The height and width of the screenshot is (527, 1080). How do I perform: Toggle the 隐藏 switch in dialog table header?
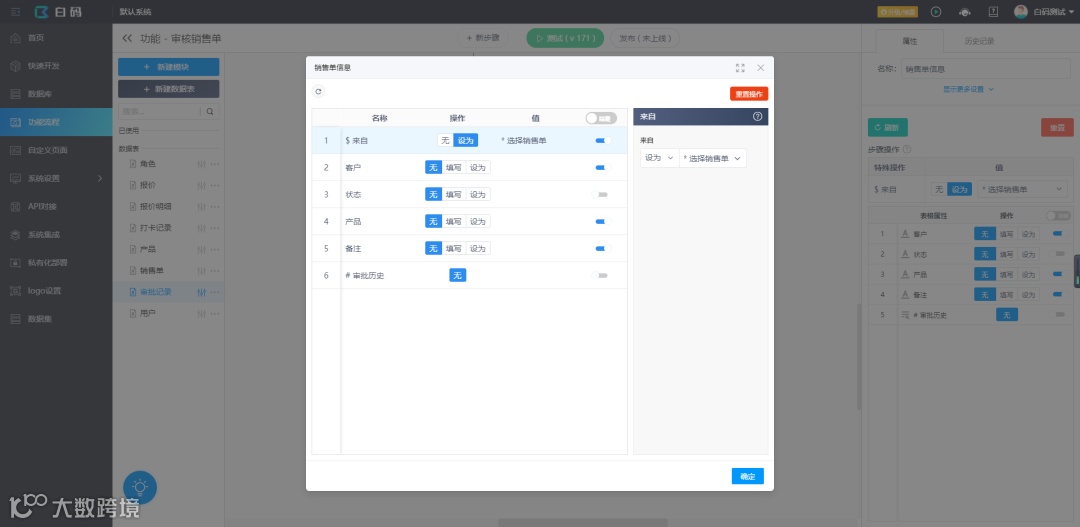(601, 118)
